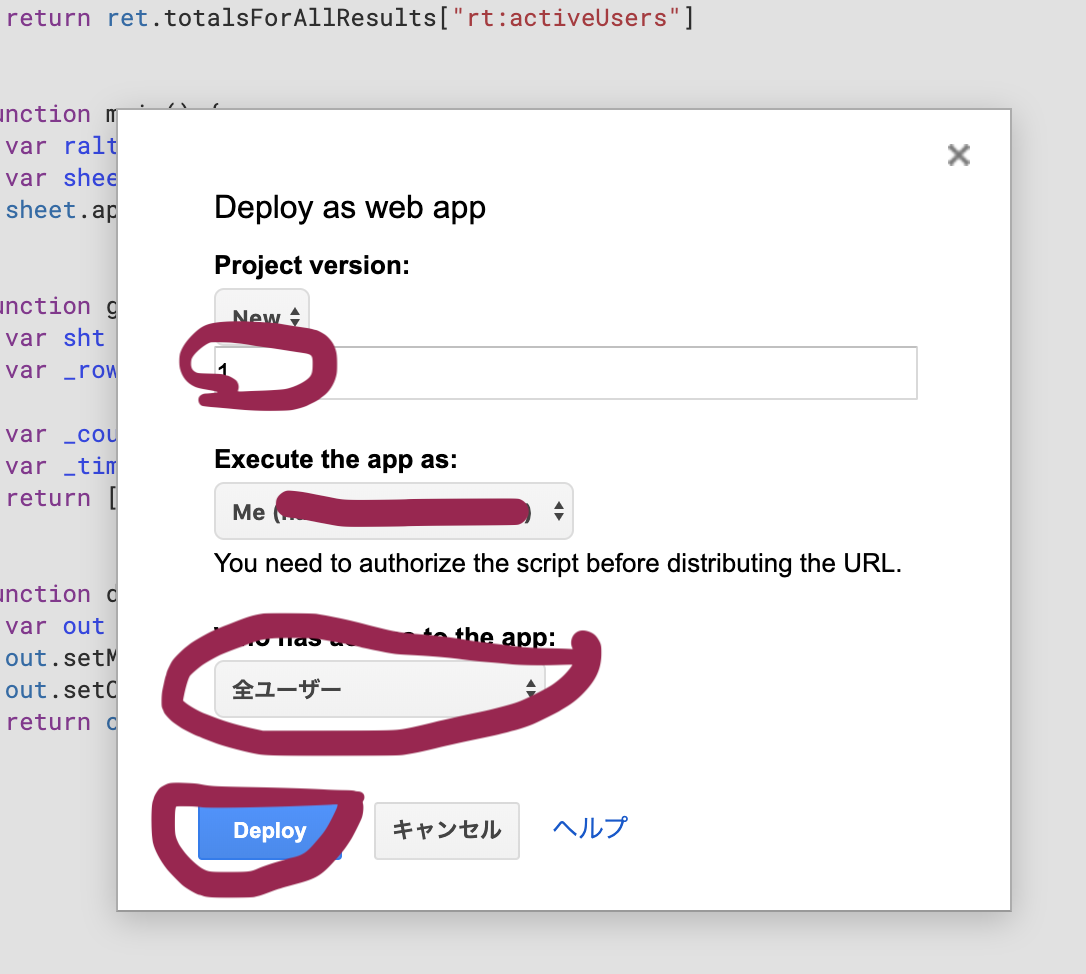Click the authorize script notice text

(558, 563)
